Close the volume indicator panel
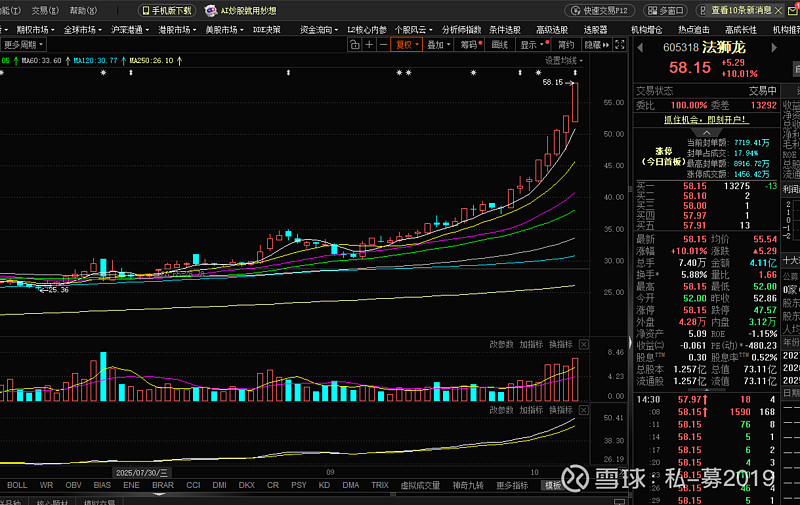 [584, 344]
